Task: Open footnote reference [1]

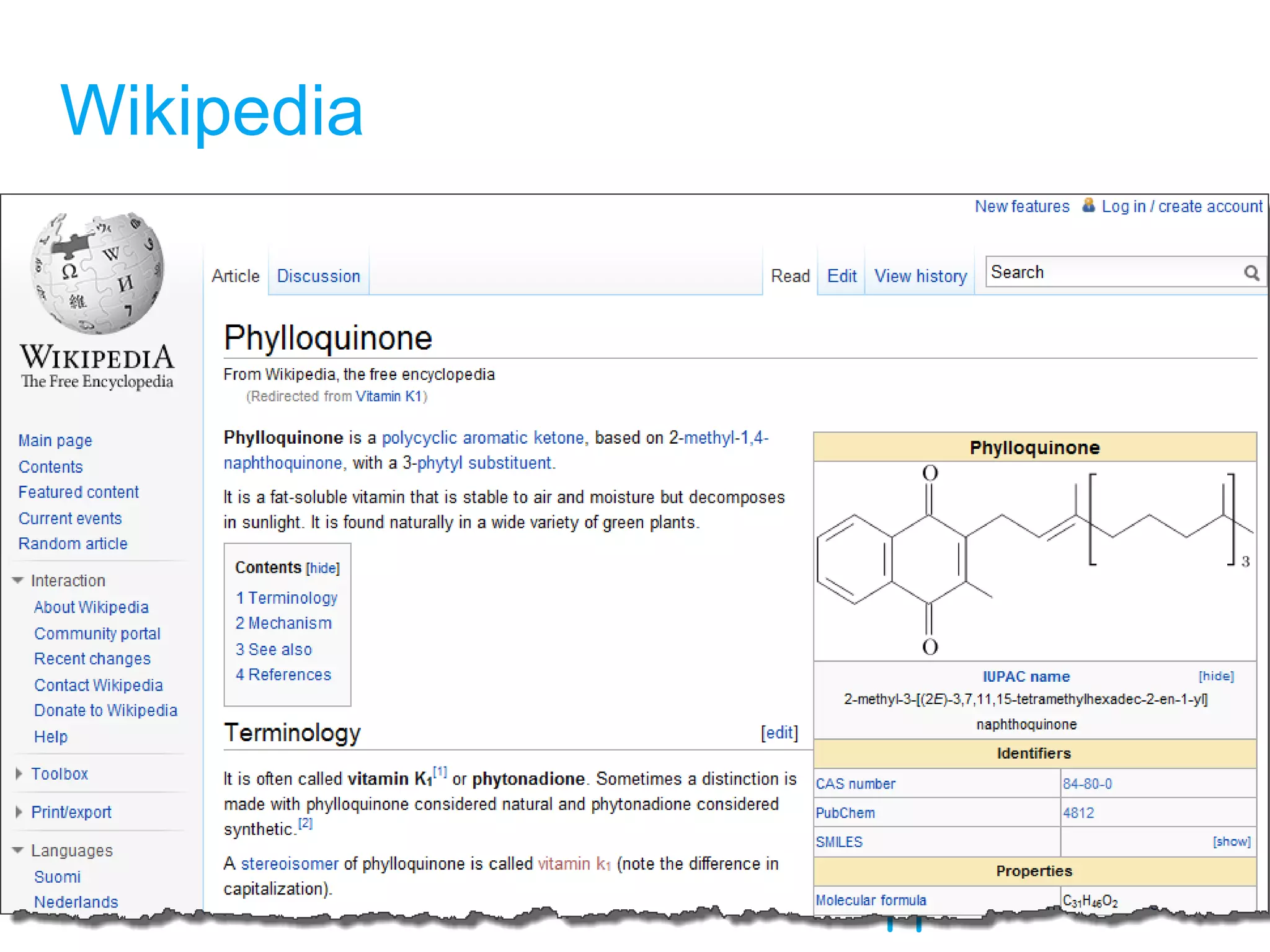Action: [x=440, y=772]
